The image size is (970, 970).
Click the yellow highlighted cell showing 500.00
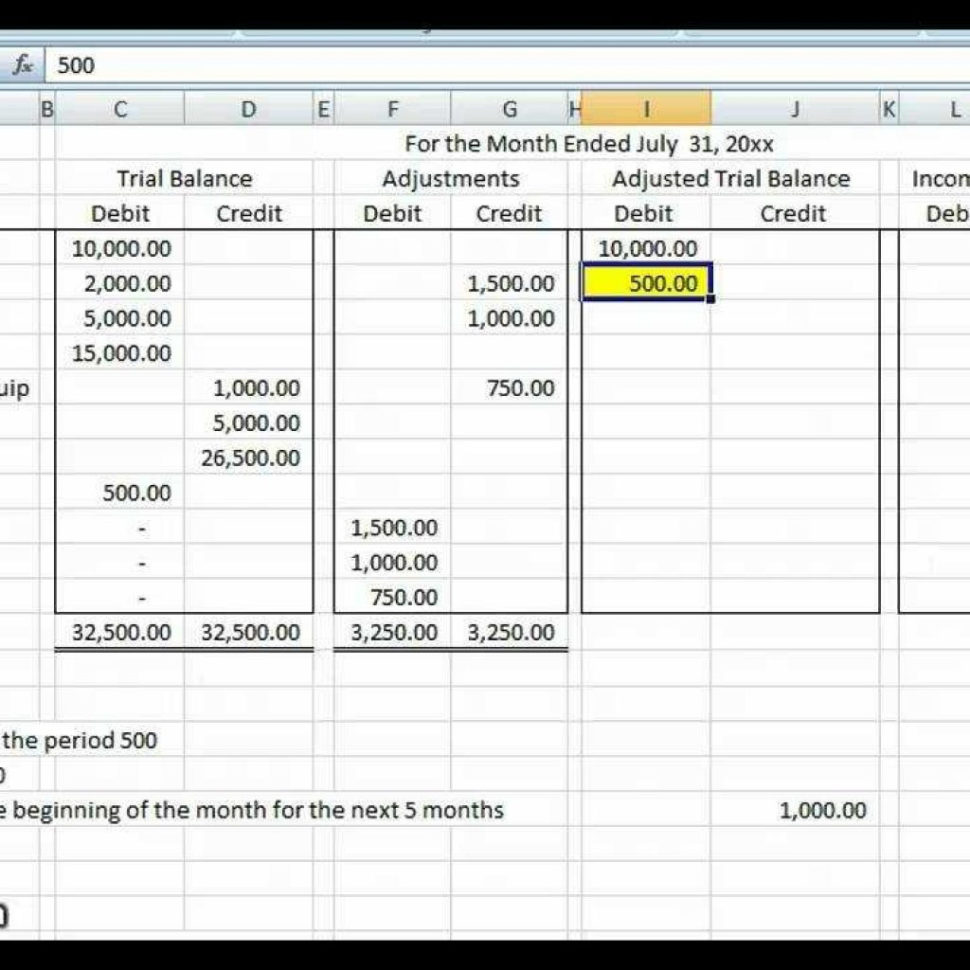pos(647,283)
